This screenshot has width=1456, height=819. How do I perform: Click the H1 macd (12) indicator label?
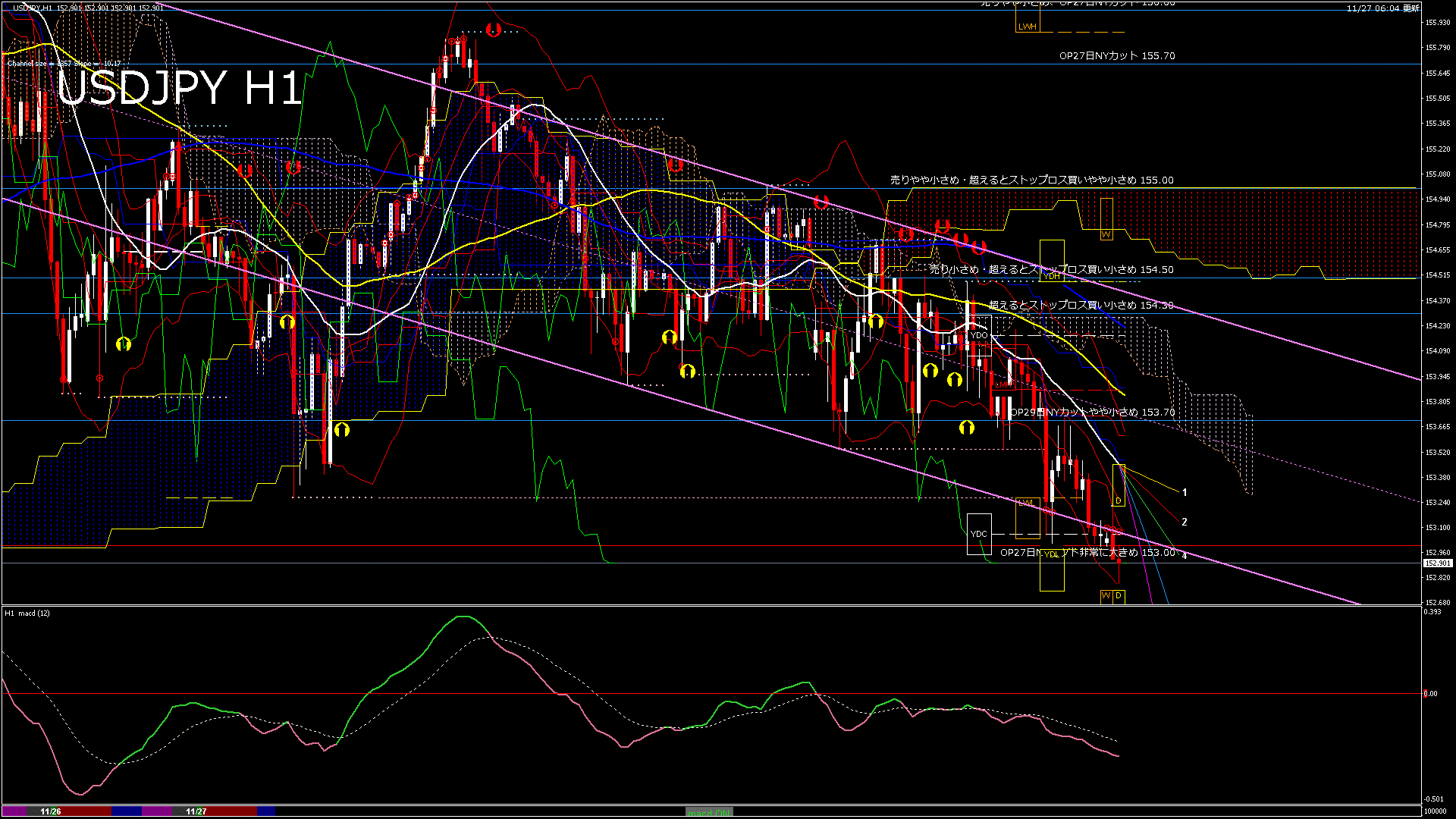pyautogui.click(x=27, y=613)
